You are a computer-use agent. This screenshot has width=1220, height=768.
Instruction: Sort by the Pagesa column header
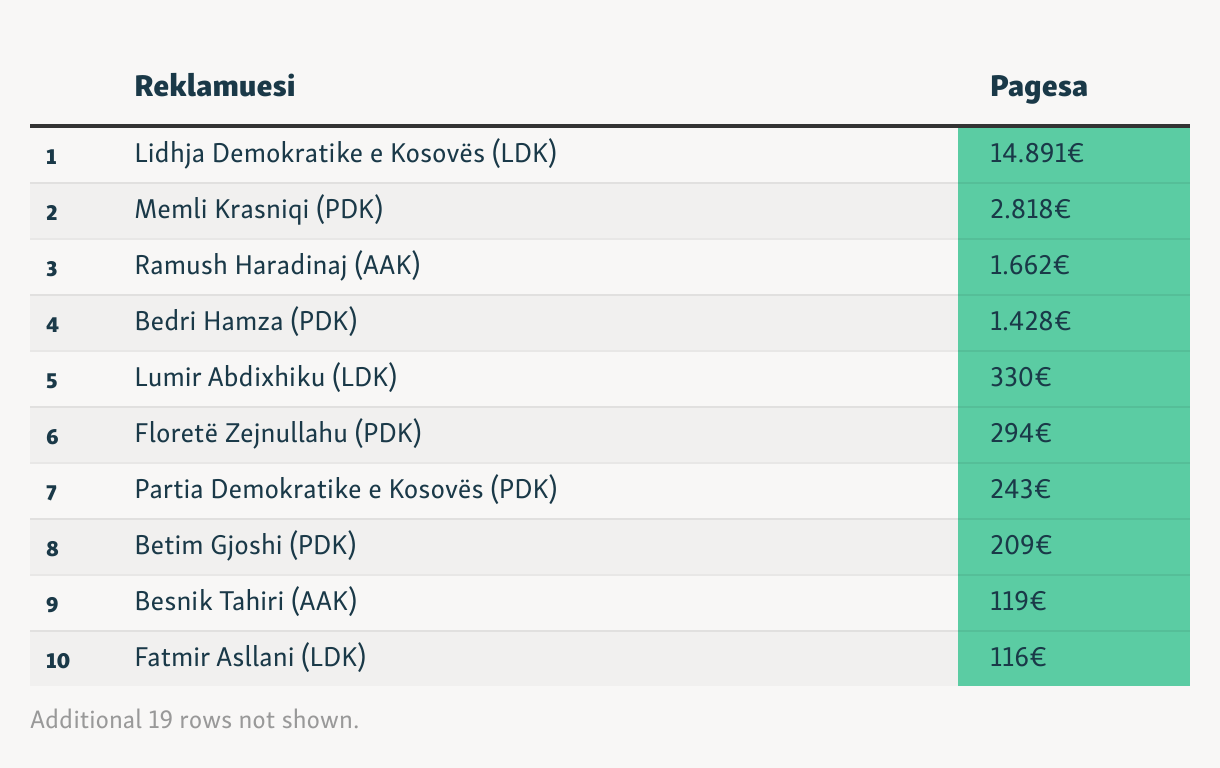click(1039, 87)
